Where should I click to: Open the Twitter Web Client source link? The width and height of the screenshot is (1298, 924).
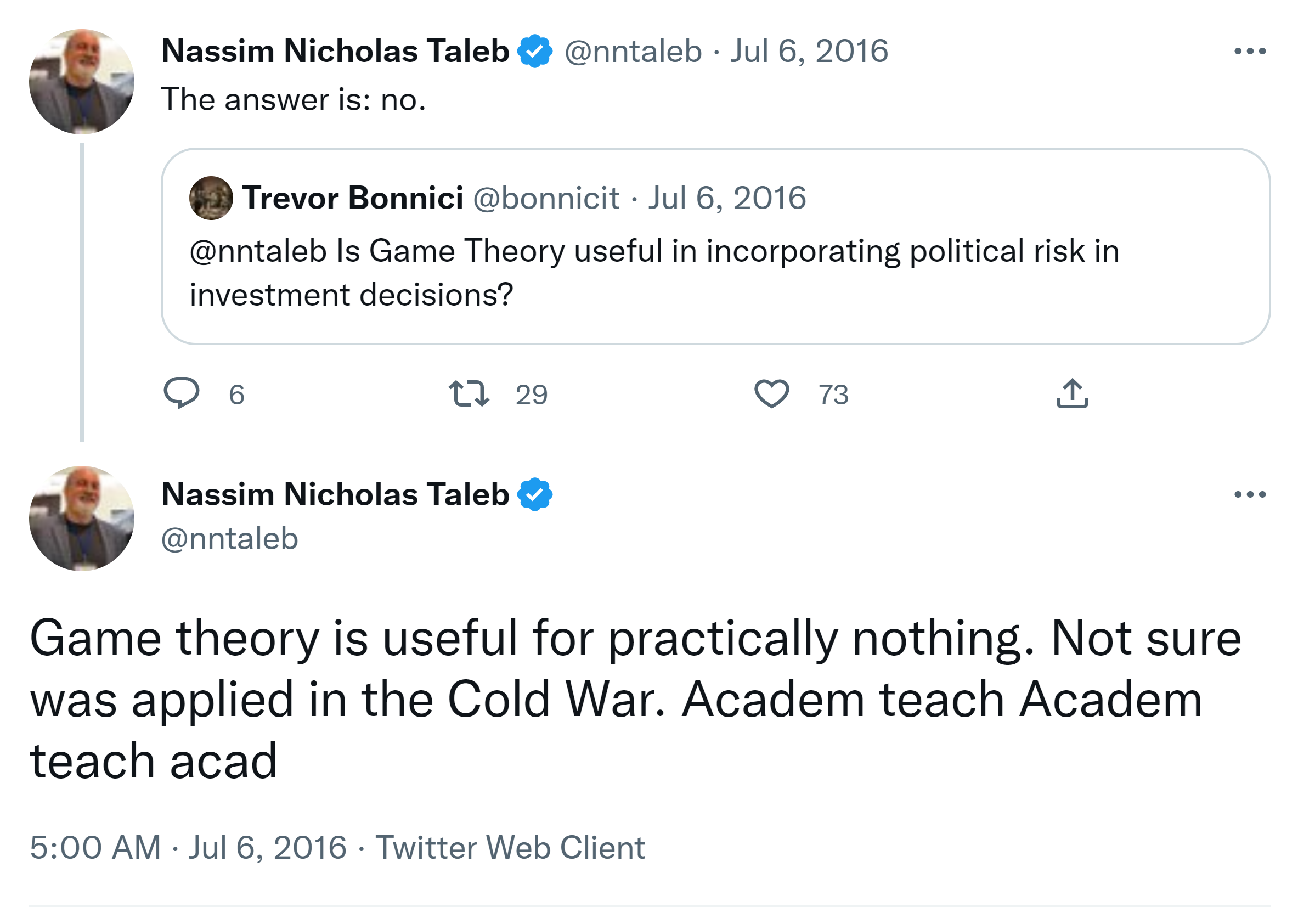510,847
